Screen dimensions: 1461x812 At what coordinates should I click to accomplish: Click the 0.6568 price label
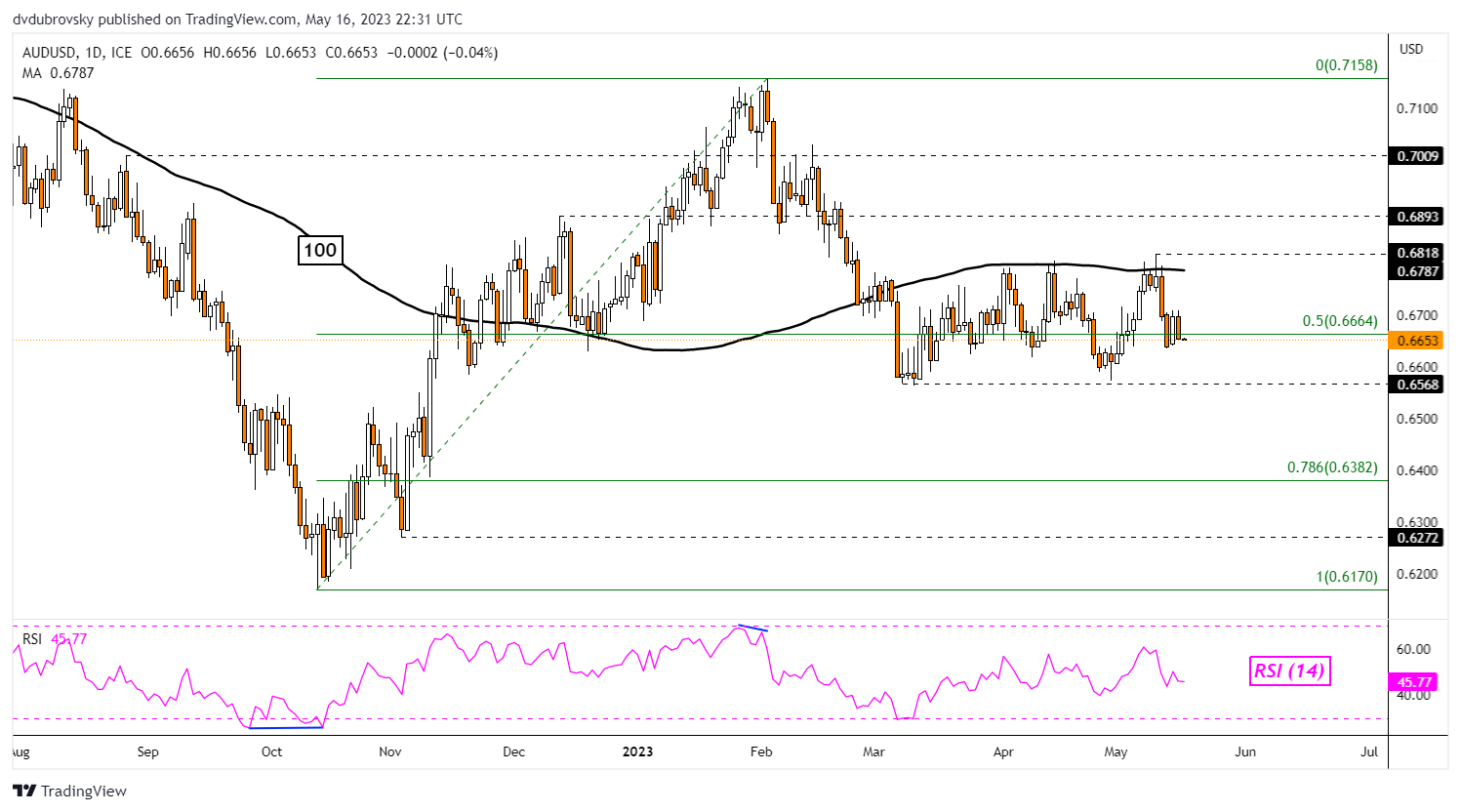tap(1417, 385)
